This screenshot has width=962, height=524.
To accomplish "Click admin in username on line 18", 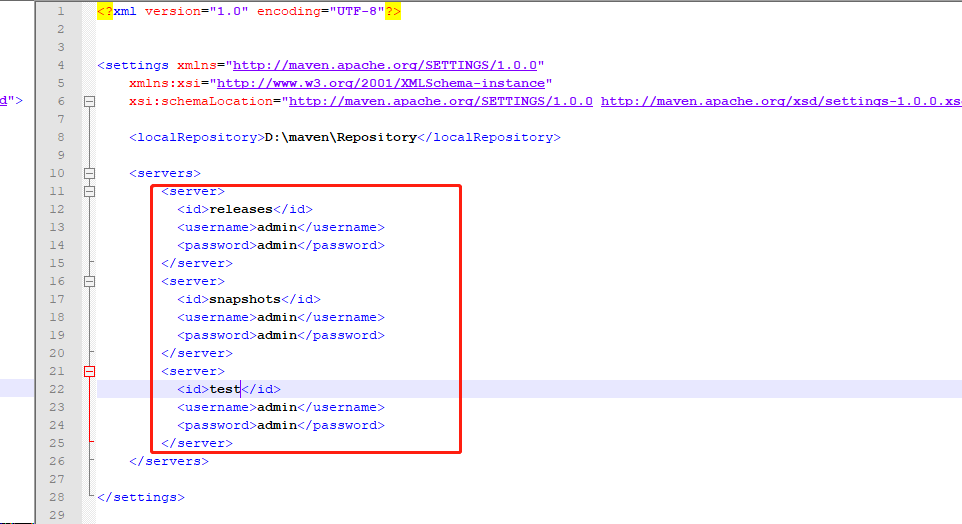I will click(277, 317).
